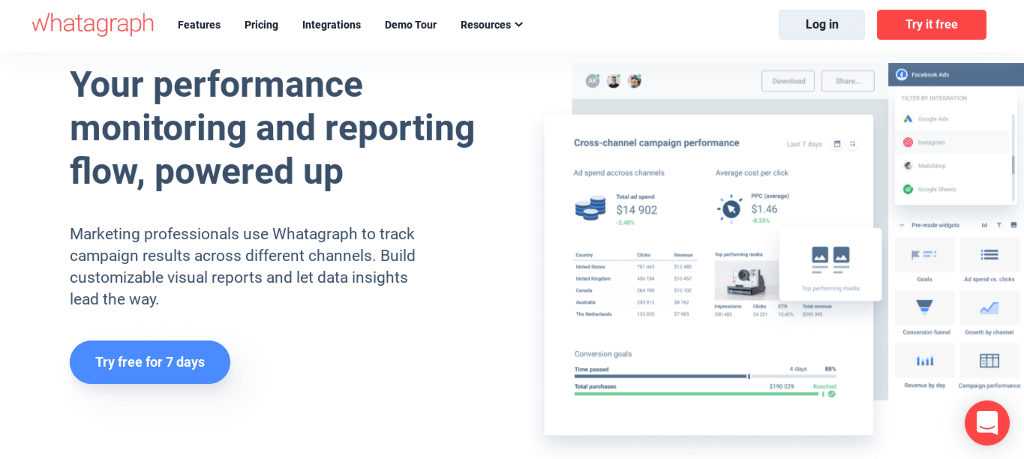Click the integrations list scrollbar
1024x459 pixels.
[1014, 164]
